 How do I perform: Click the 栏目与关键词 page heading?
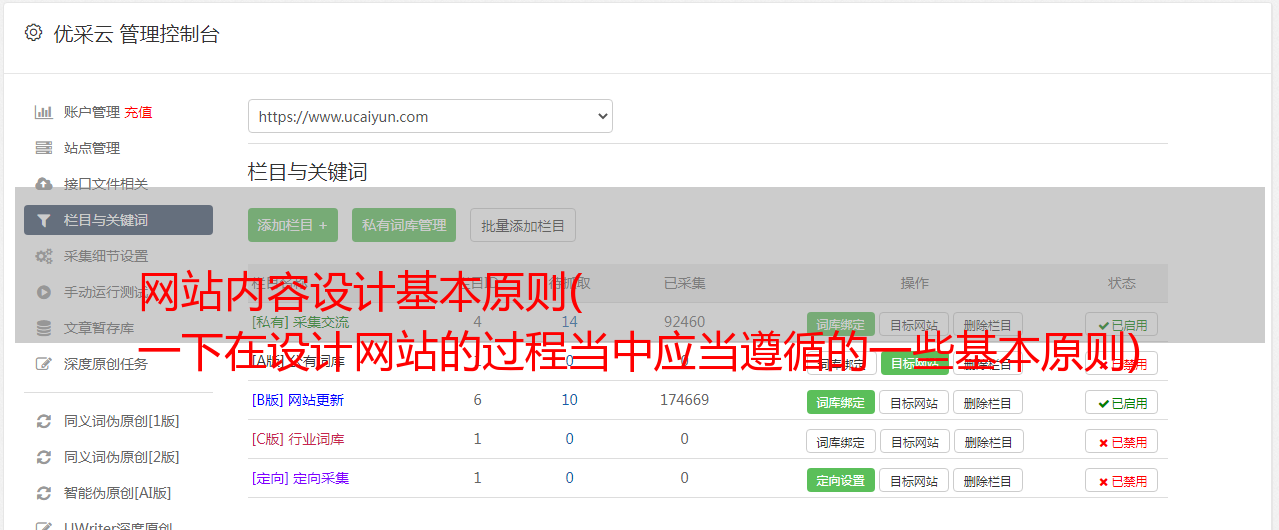(x=308, y=172)
